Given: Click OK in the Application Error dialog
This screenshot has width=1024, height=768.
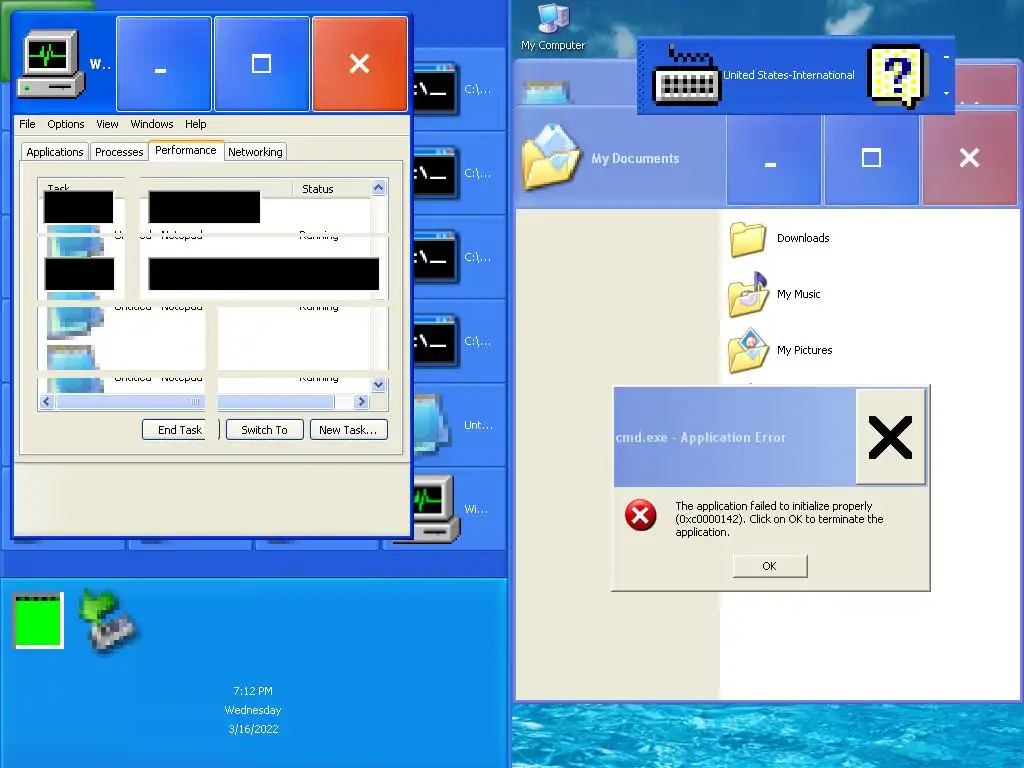Looking at the screenshot, I should [x=770, y=566].
